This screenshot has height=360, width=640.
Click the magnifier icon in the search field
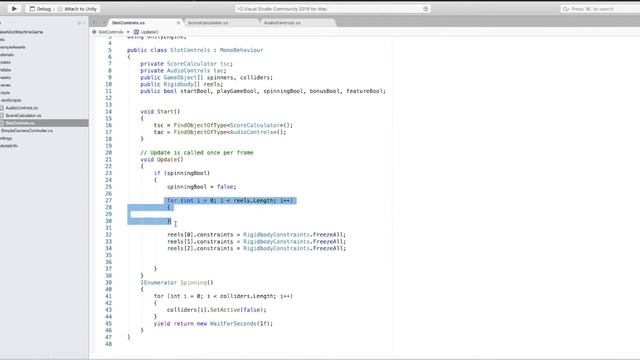566,9
